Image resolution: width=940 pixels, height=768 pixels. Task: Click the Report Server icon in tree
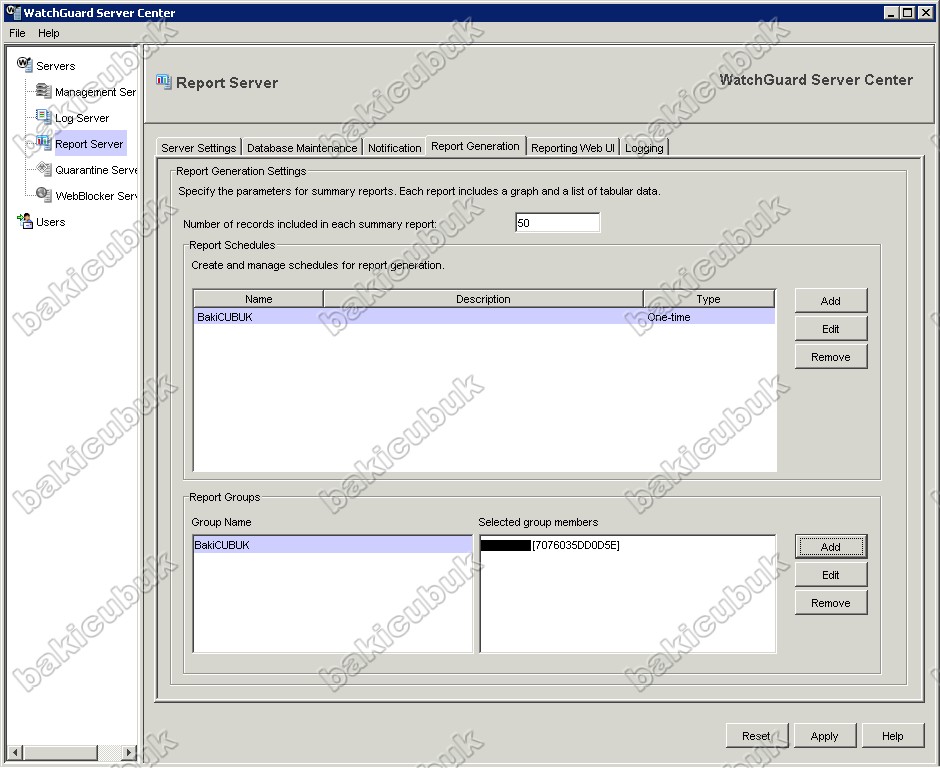(43, 142)
